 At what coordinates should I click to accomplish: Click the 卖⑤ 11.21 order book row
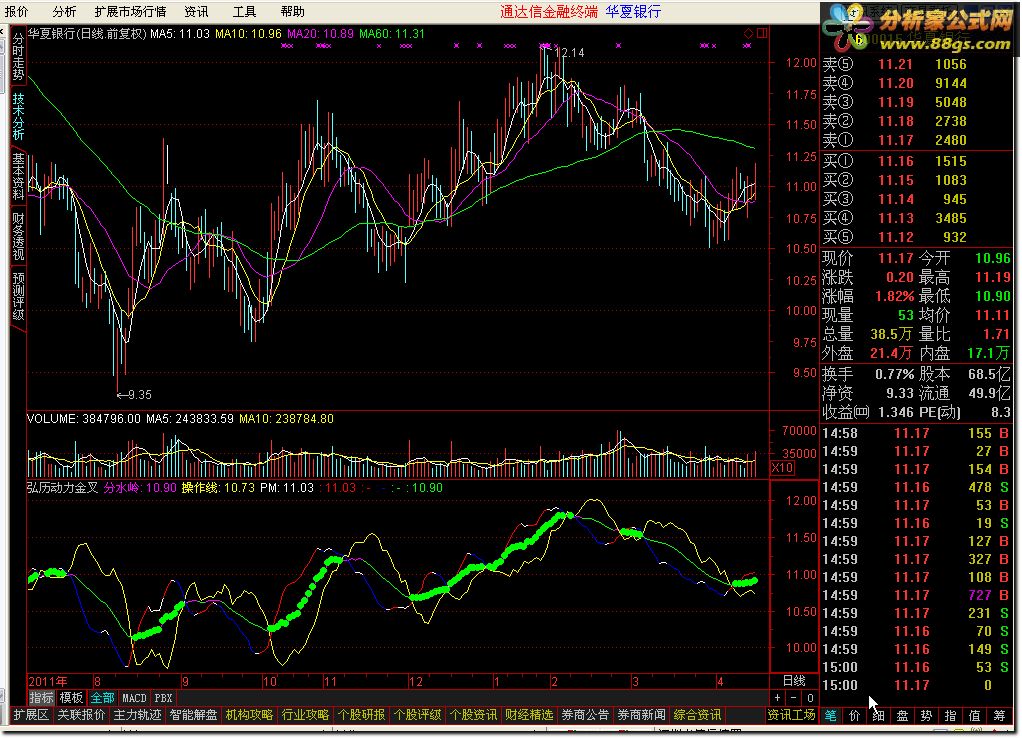pyautogui.click(x=917, y=64)
